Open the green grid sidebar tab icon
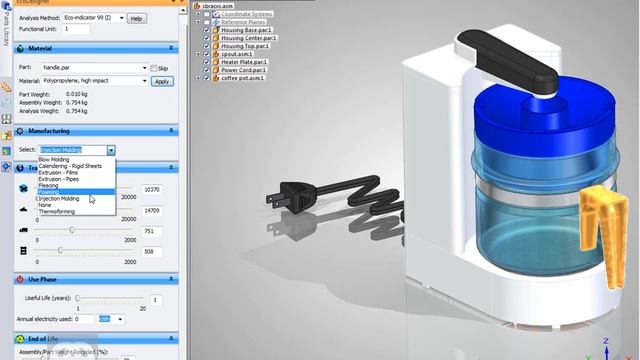 coord(6,119)
